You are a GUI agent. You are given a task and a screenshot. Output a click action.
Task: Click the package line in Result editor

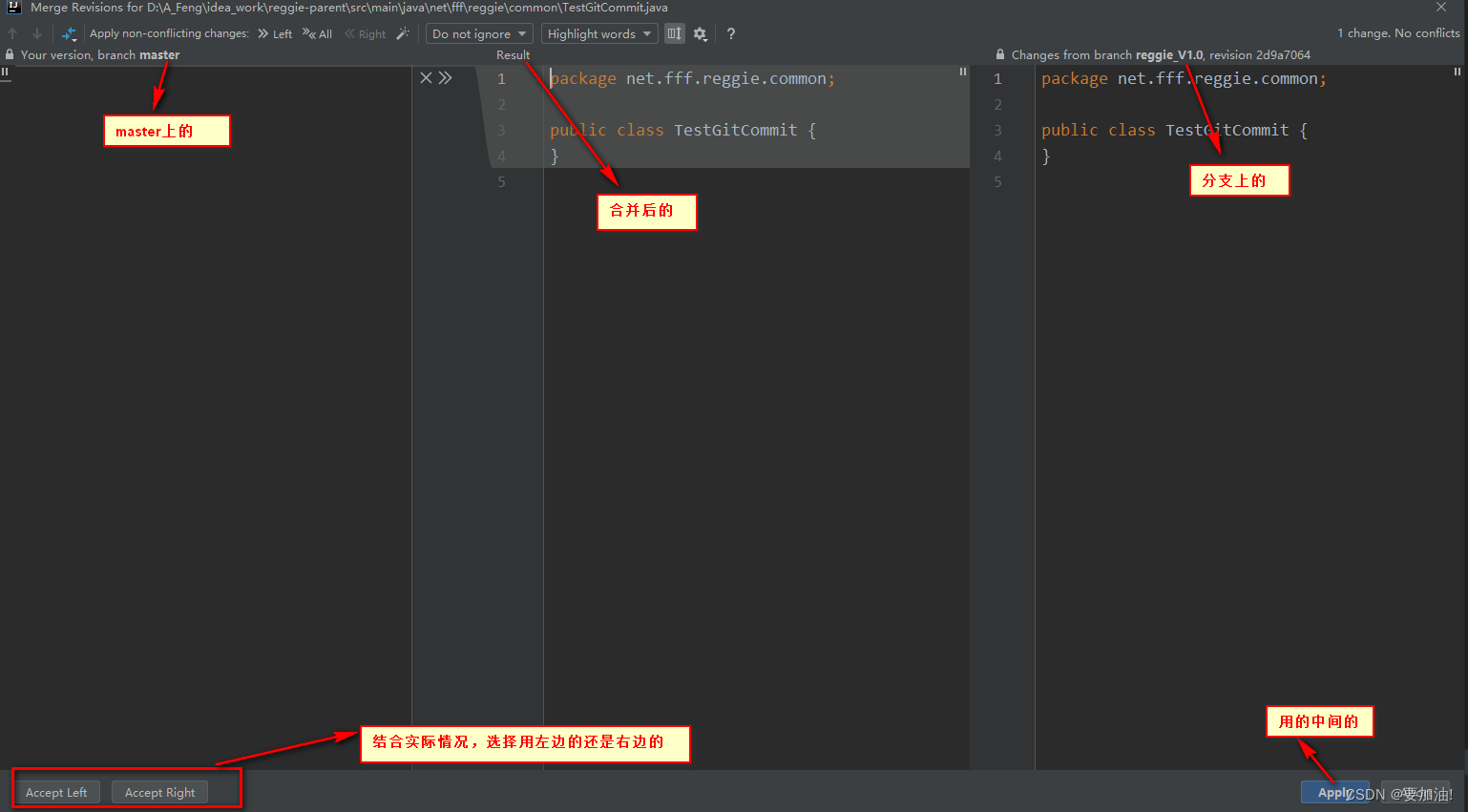(692, 78)
